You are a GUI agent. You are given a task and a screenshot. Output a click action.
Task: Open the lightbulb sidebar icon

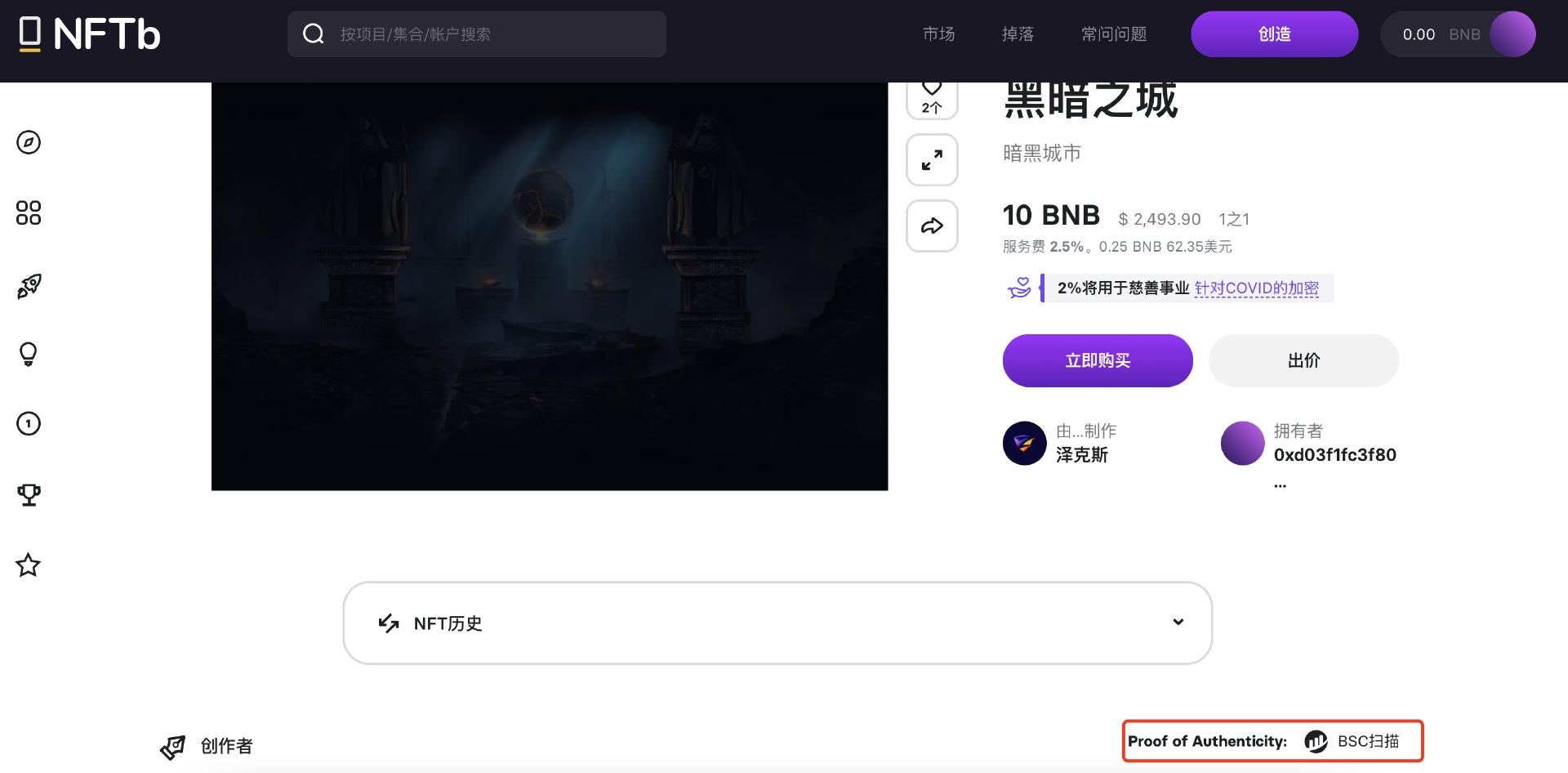pyautogui.click(x=29, y=354)
